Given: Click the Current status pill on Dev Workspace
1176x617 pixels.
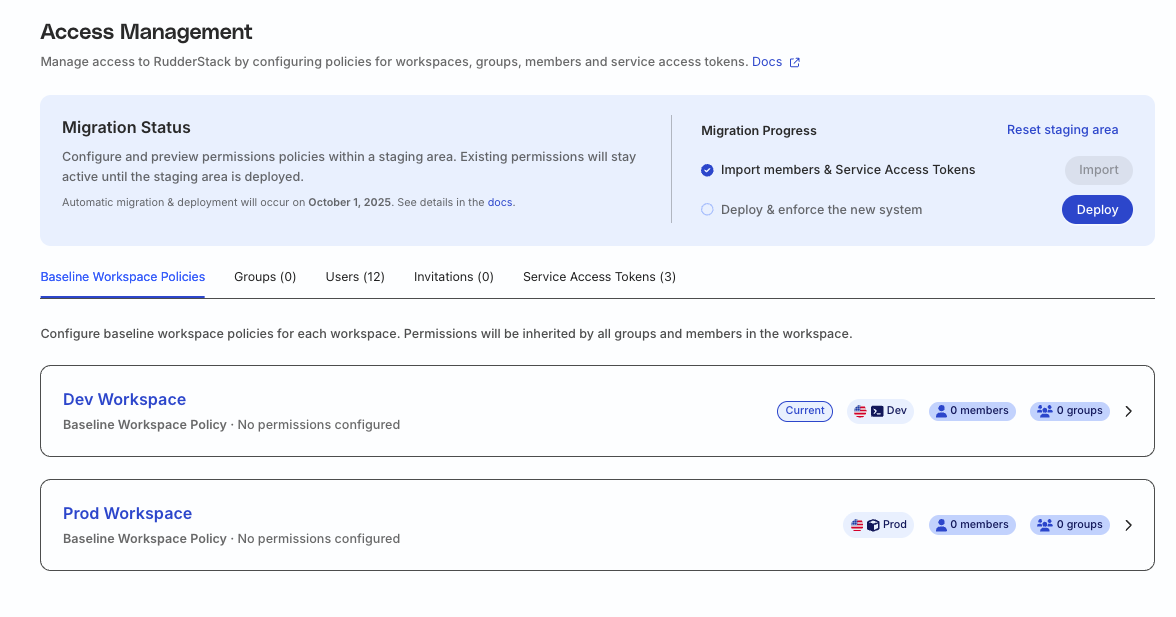Looking at the screenshot, I should (x=804, y=410).
